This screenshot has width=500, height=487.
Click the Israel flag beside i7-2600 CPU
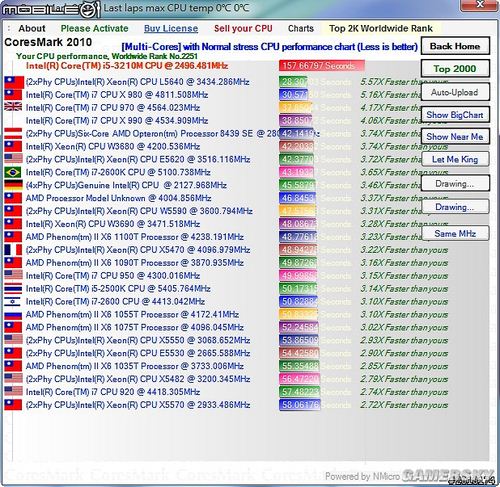13,301
